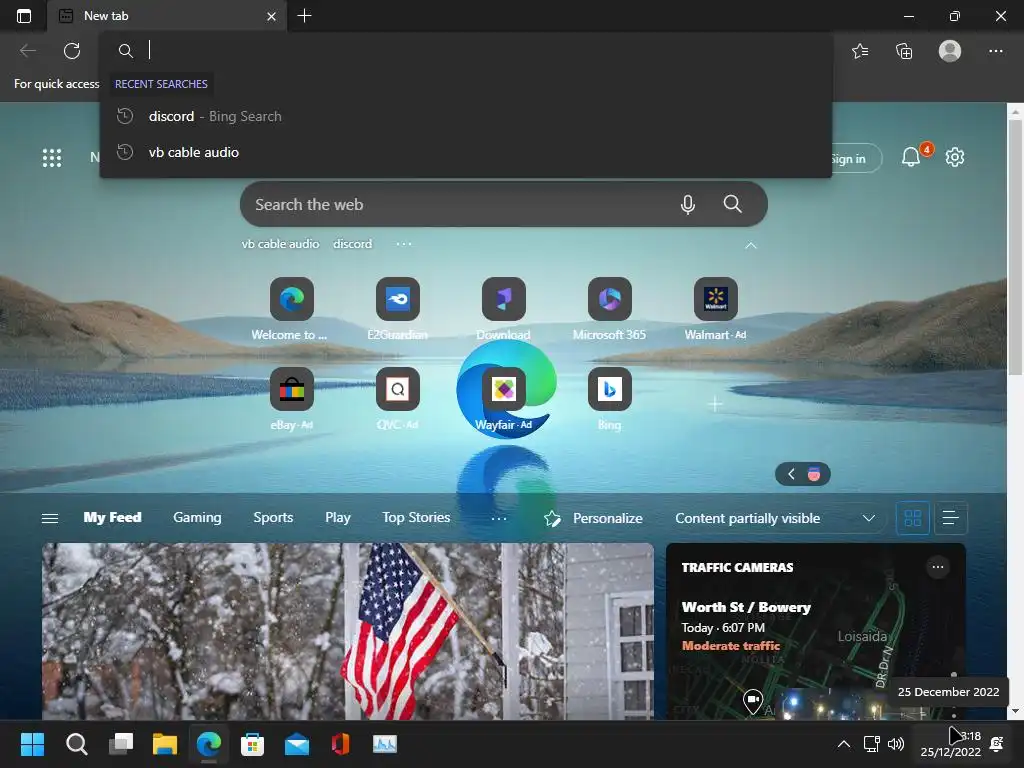Open traffic cameras card options

938,567
